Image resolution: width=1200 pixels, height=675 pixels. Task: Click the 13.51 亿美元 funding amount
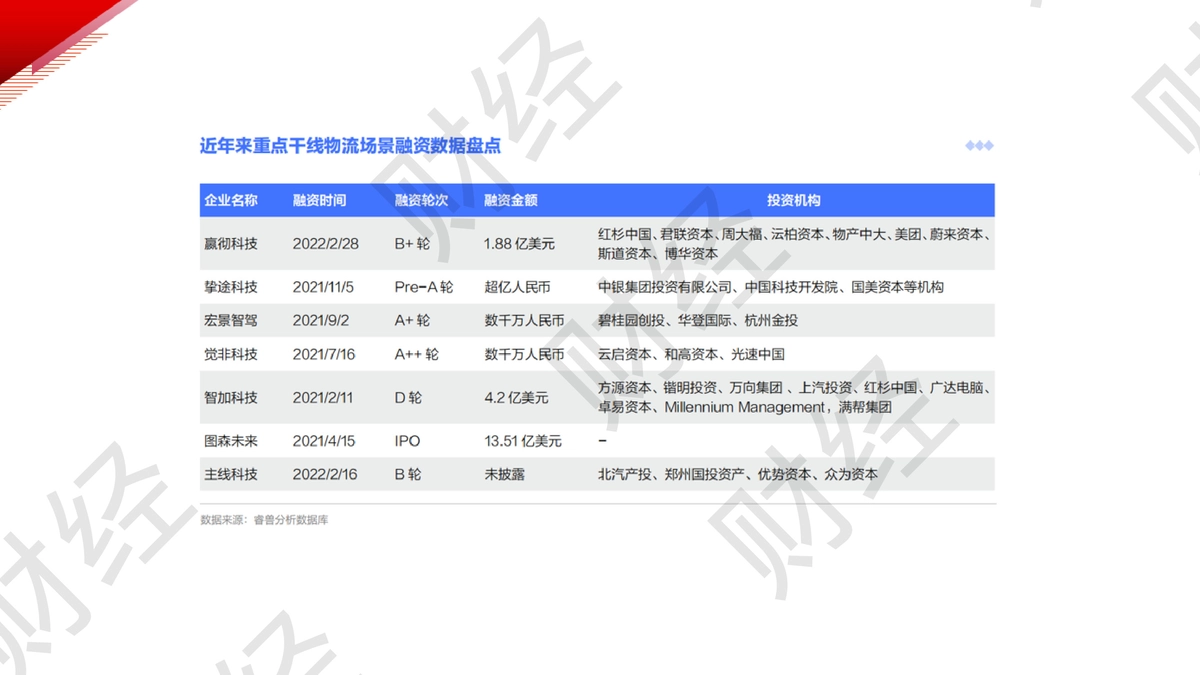523,441
